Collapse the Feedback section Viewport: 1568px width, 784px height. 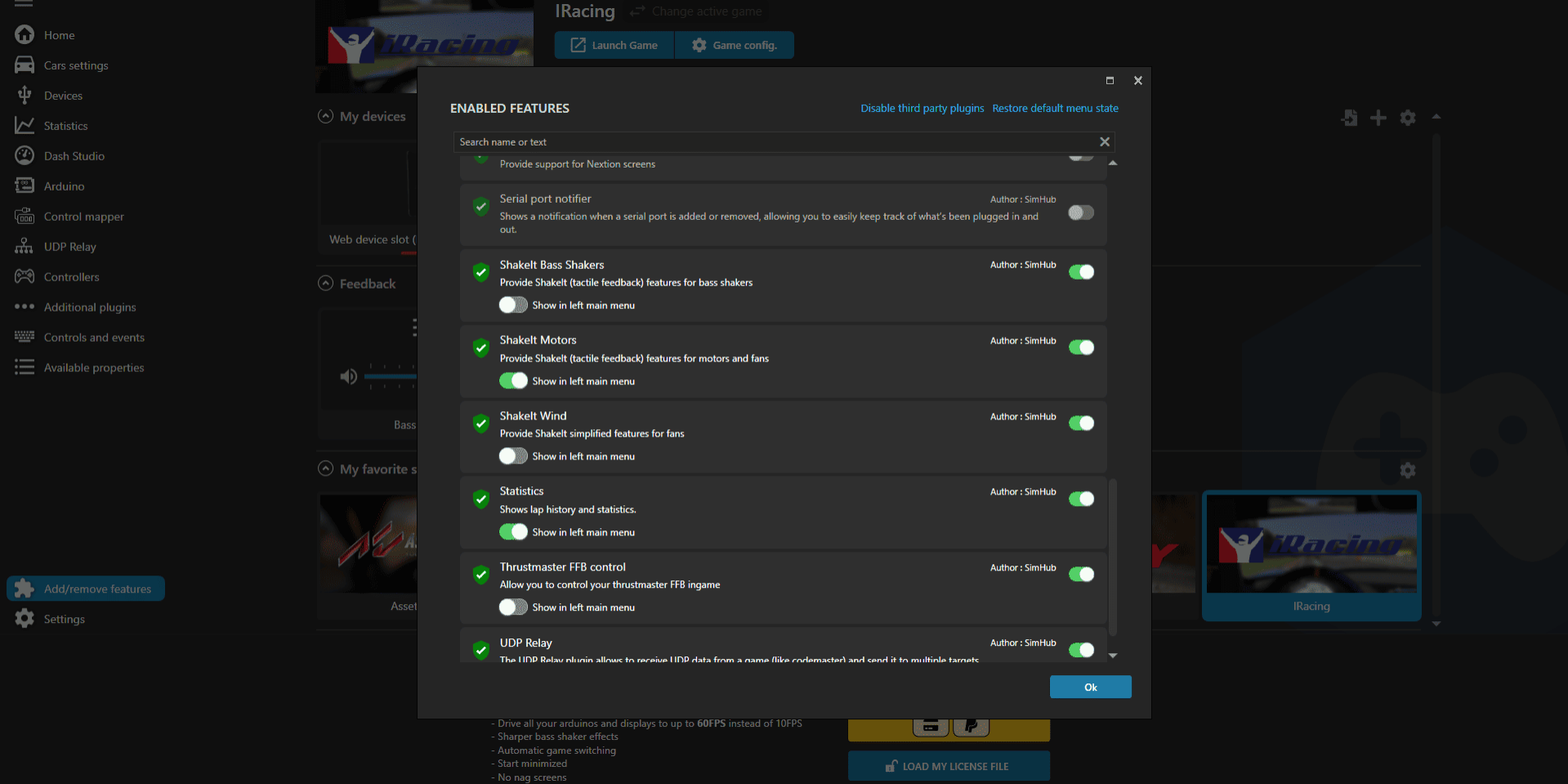[x=326, y=283]
